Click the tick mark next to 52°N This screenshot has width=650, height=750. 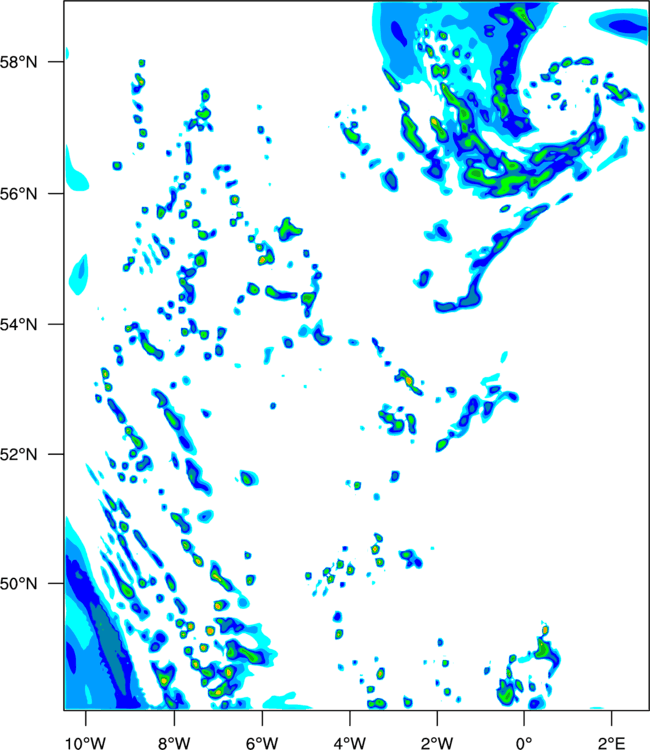(56, 454)
